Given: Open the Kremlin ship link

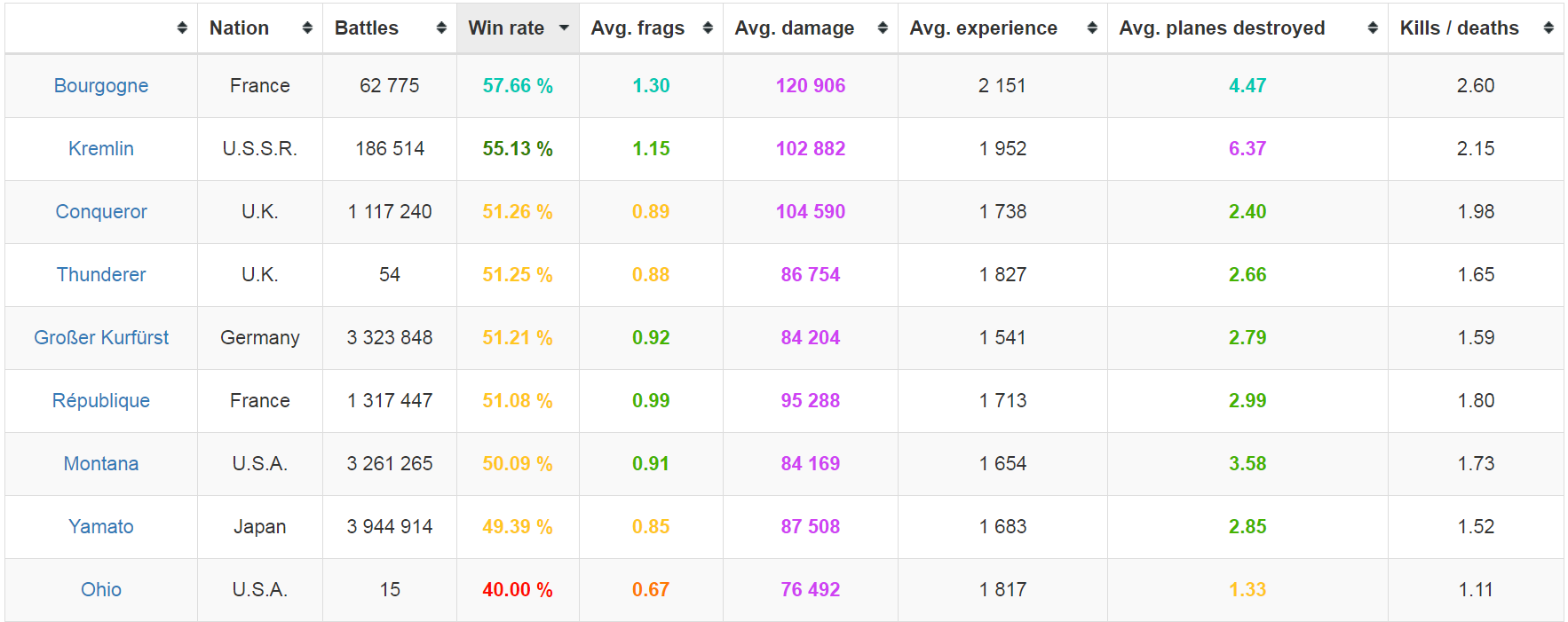Looking at the screenshot, I should (101, 149).
